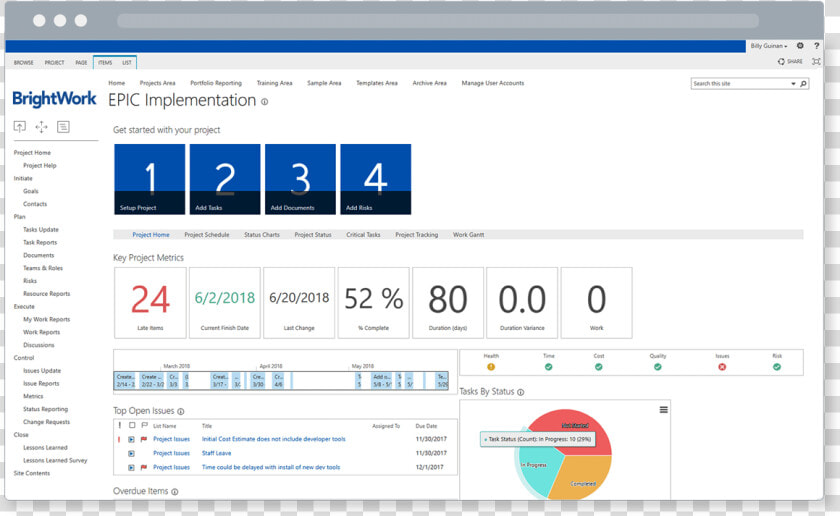Click the move arrows icon under logo
Image resolution: width=840 pixels, height=516 pixels.
coord(41,126)
